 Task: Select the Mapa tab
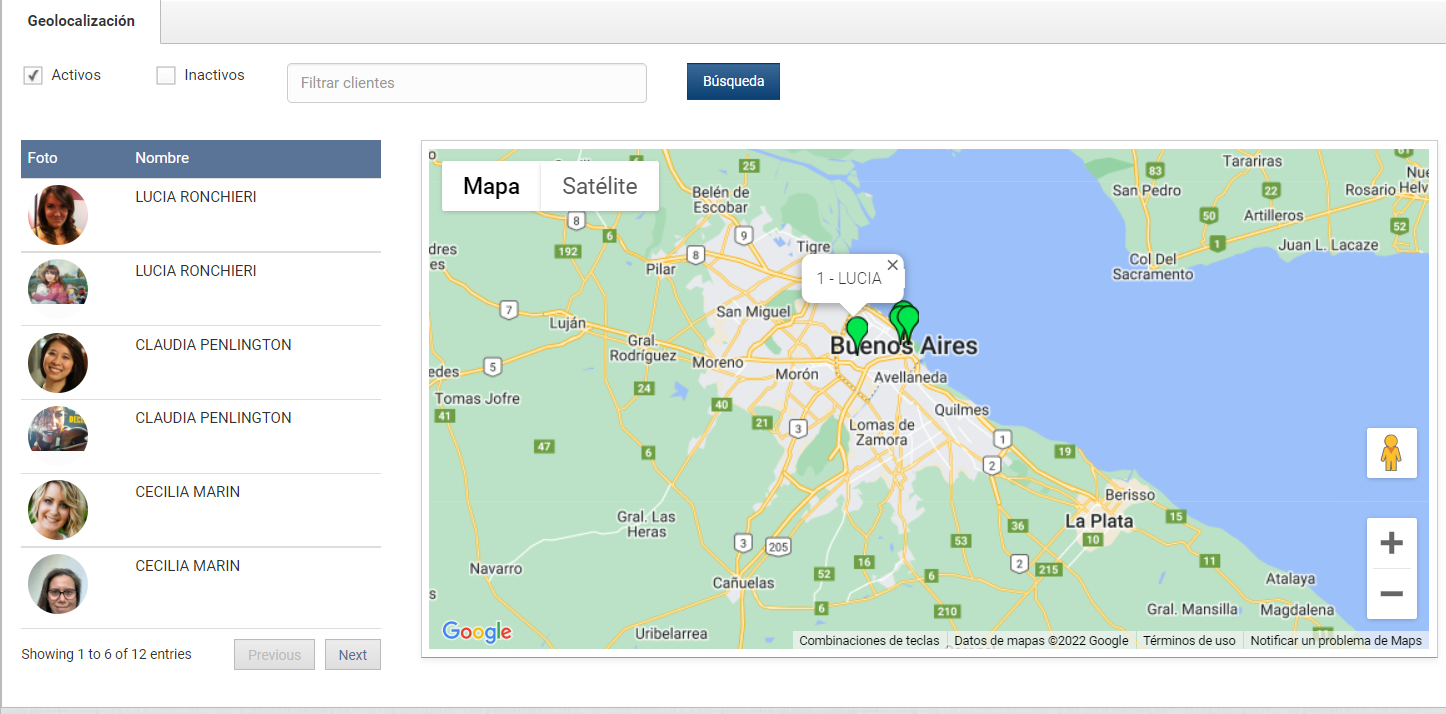coord(491,186)
